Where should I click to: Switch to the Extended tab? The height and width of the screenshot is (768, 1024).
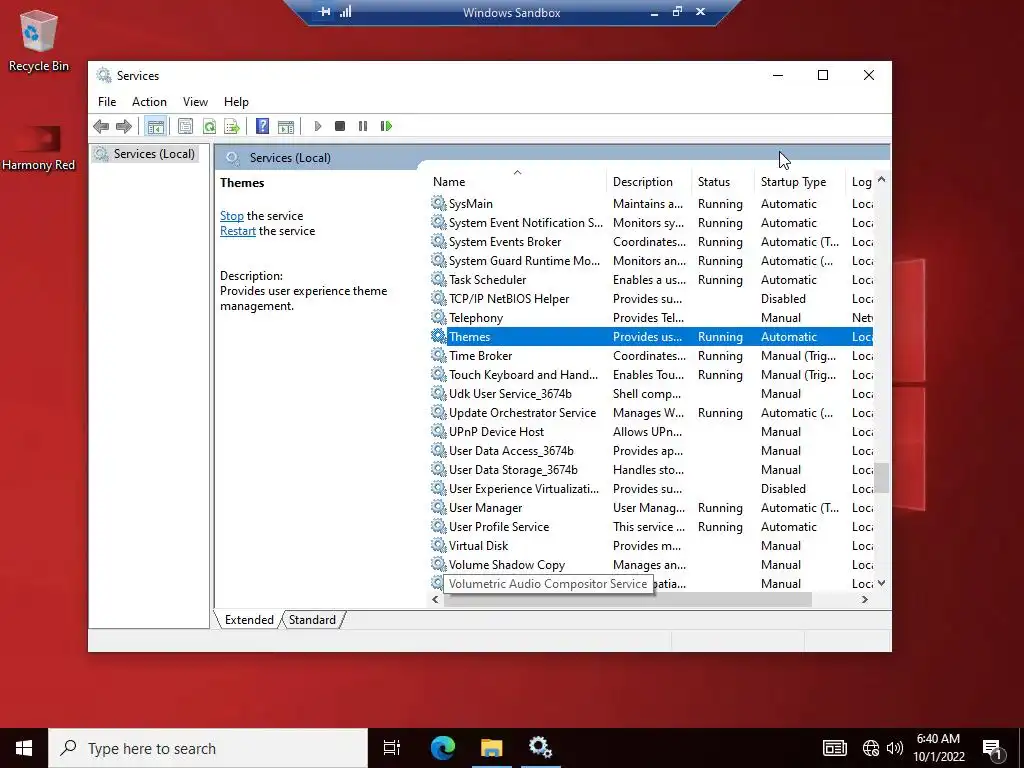pyautogui.click(x=249, y=620)
